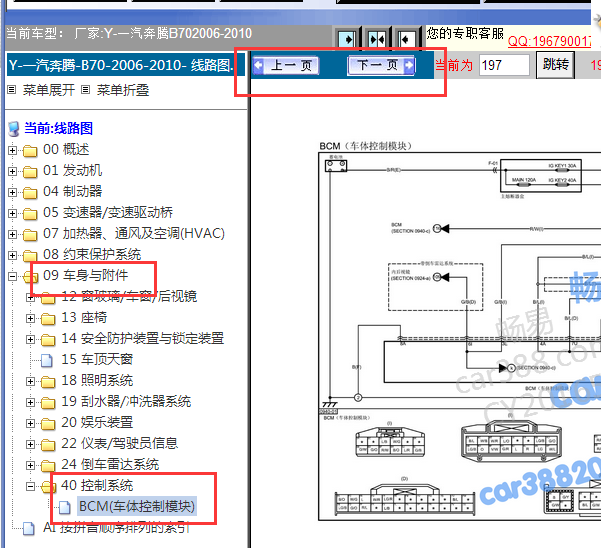Image resolution: width=601 pixels, height=548 pixels.
Task: Click the Y-一汽奔腾-B70 线路图 title bar
Action: click(x=126, y=65)
